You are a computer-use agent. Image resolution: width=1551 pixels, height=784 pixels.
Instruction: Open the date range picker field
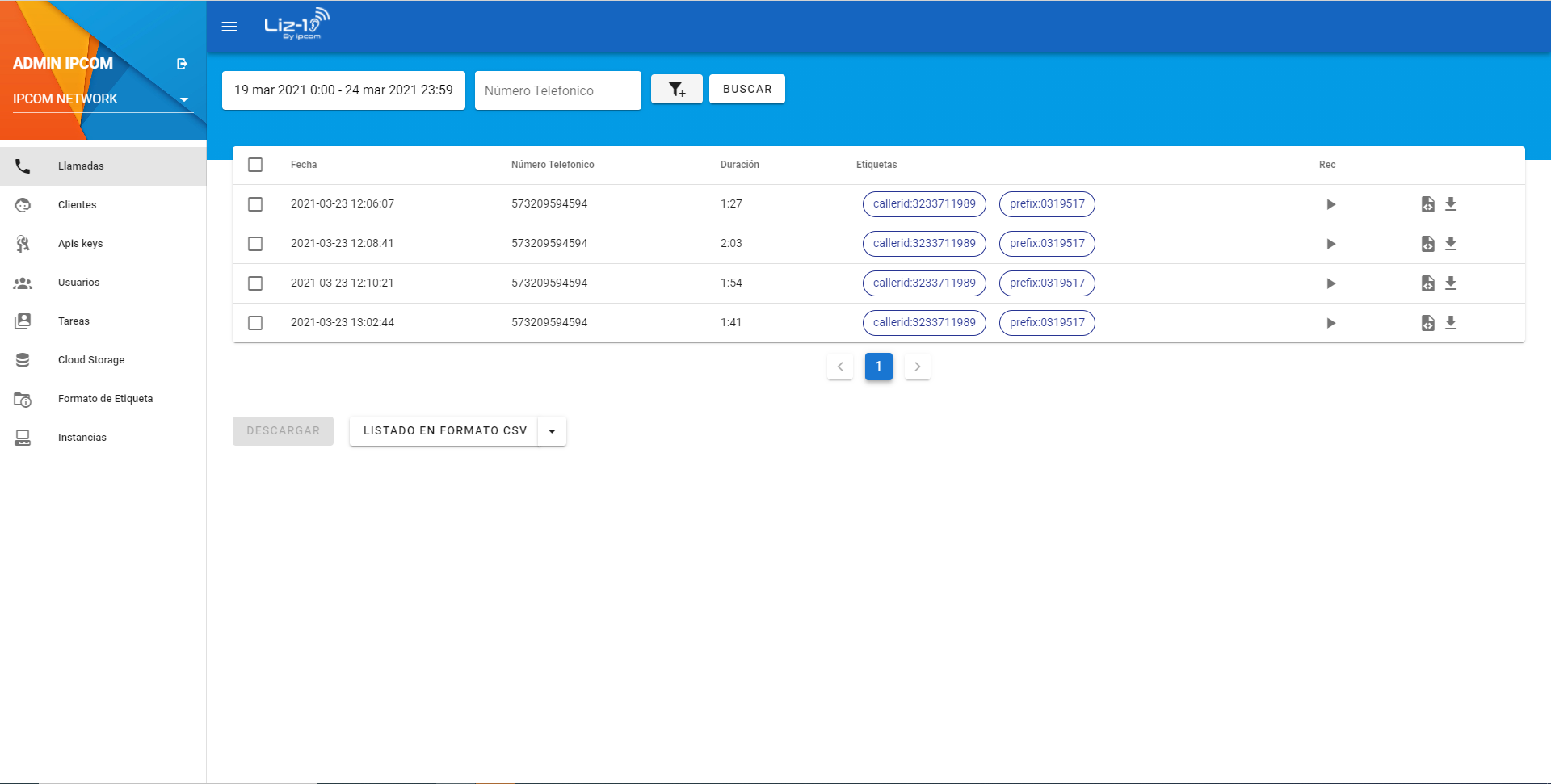point(343,90)
